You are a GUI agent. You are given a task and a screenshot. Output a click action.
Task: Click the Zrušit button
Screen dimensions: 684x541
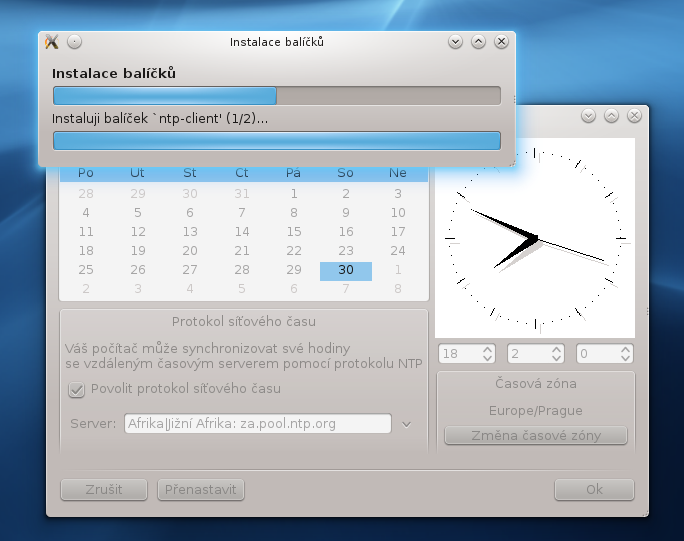[104, 490]
